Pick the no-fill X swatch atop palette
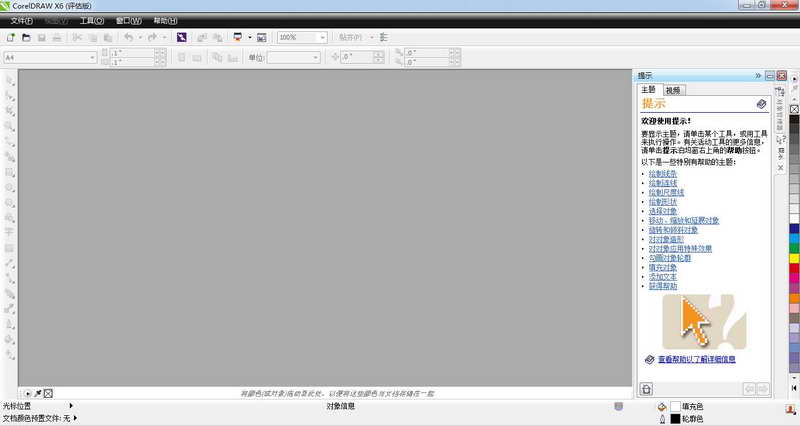 point(794,109)
